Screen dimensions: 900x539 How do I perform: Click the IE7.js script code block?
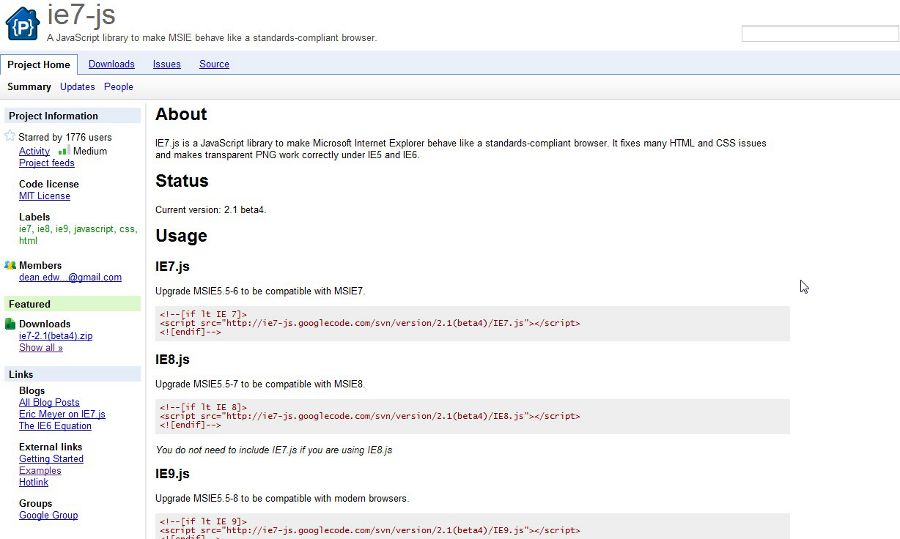coord(472,323)
